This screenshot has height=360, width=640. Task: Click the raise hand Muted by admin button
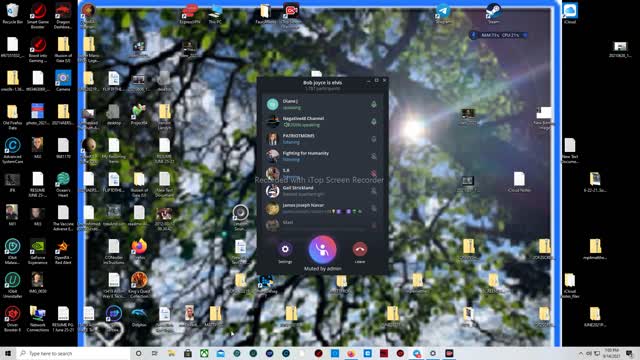(322, 249)
